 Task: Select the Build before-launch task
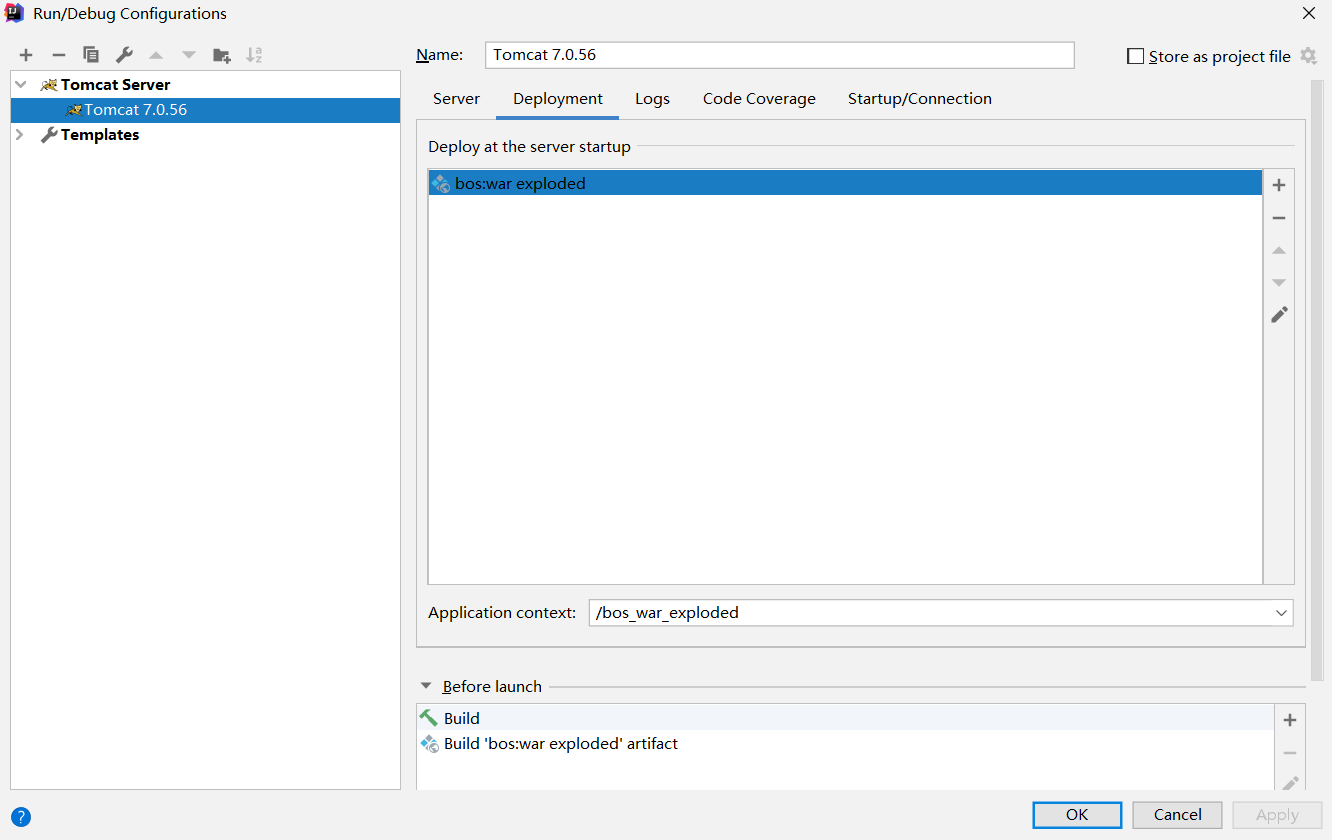(845, 718)
